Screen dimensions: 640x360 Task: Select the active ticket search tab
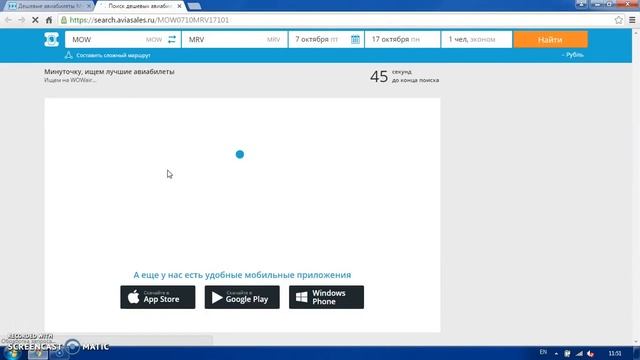pos(140,6)
